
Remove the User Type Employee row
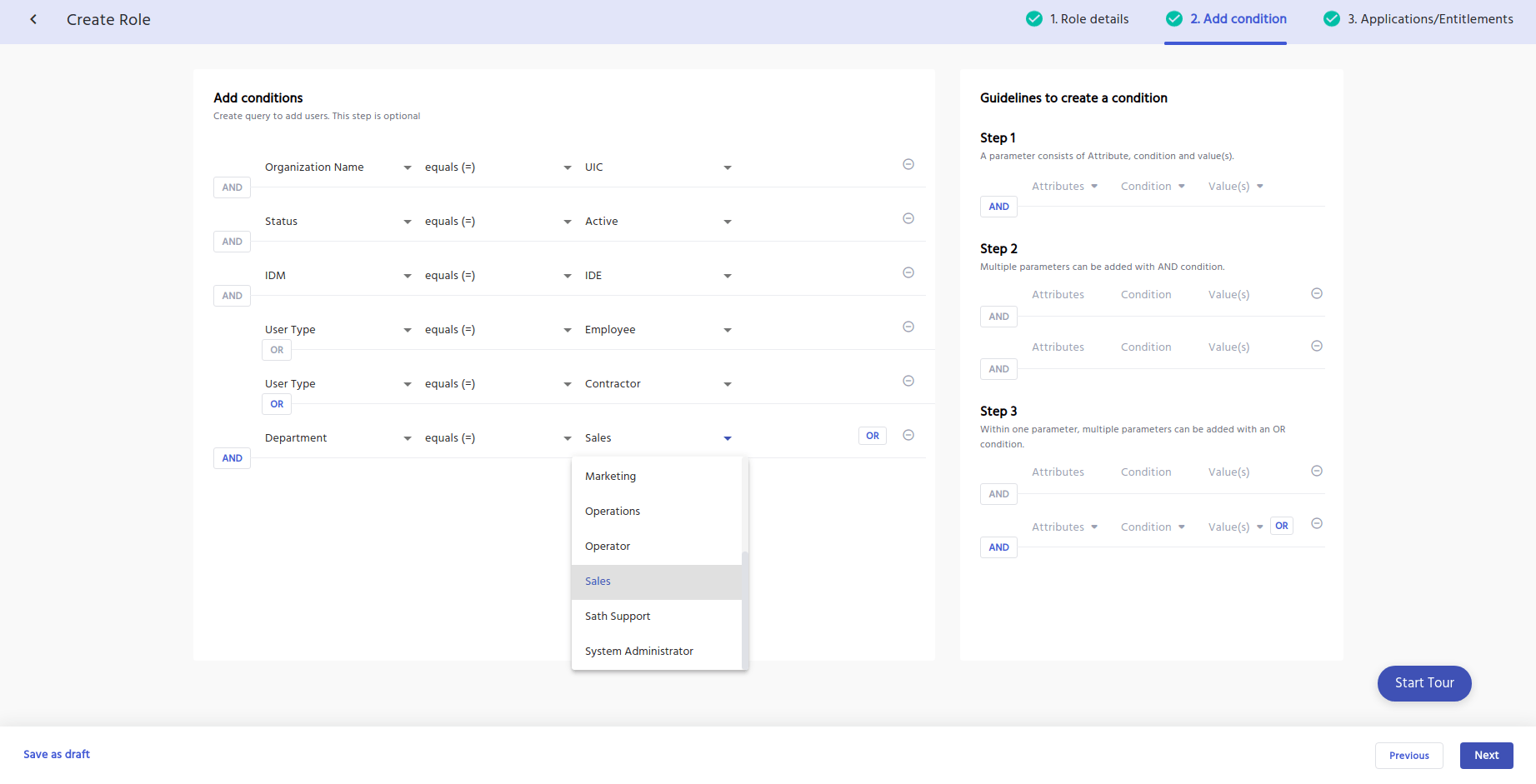tap(908, 327)
